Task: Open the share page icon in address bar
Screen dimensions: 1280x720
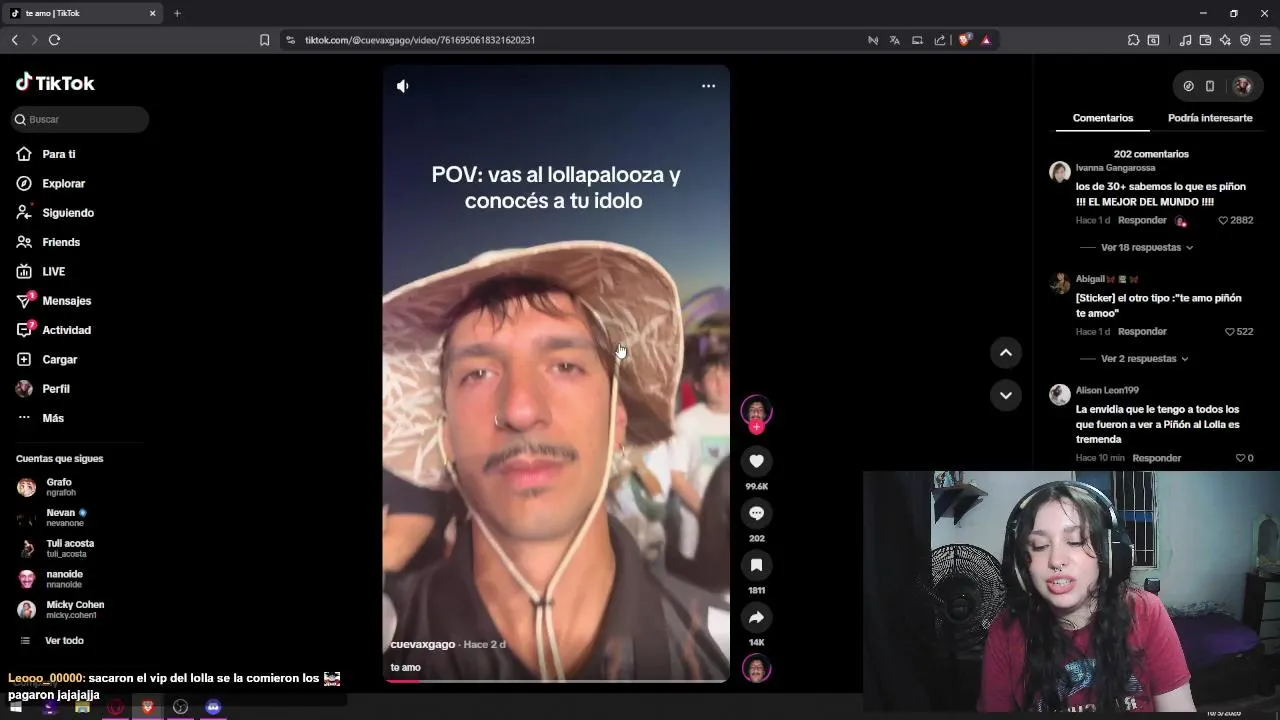Action: pos(940,40)
